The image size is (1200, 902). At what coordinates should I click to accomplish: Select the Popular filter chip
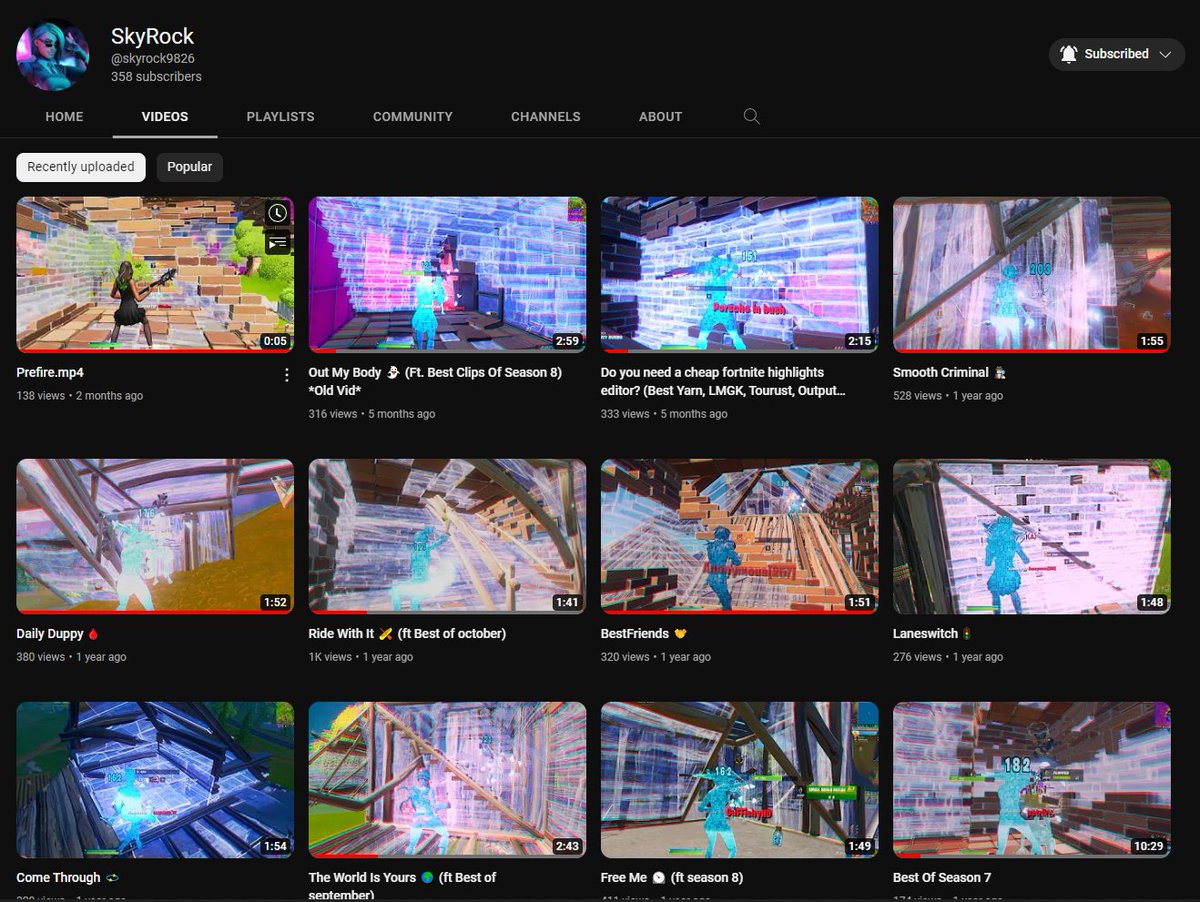[x=190, y=167]
